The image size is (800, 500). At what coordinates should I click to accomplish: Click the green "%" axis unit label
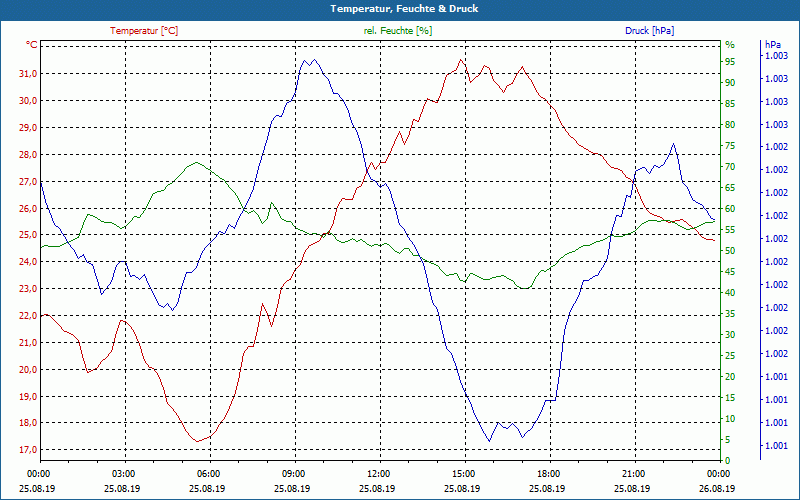point(730,45)
